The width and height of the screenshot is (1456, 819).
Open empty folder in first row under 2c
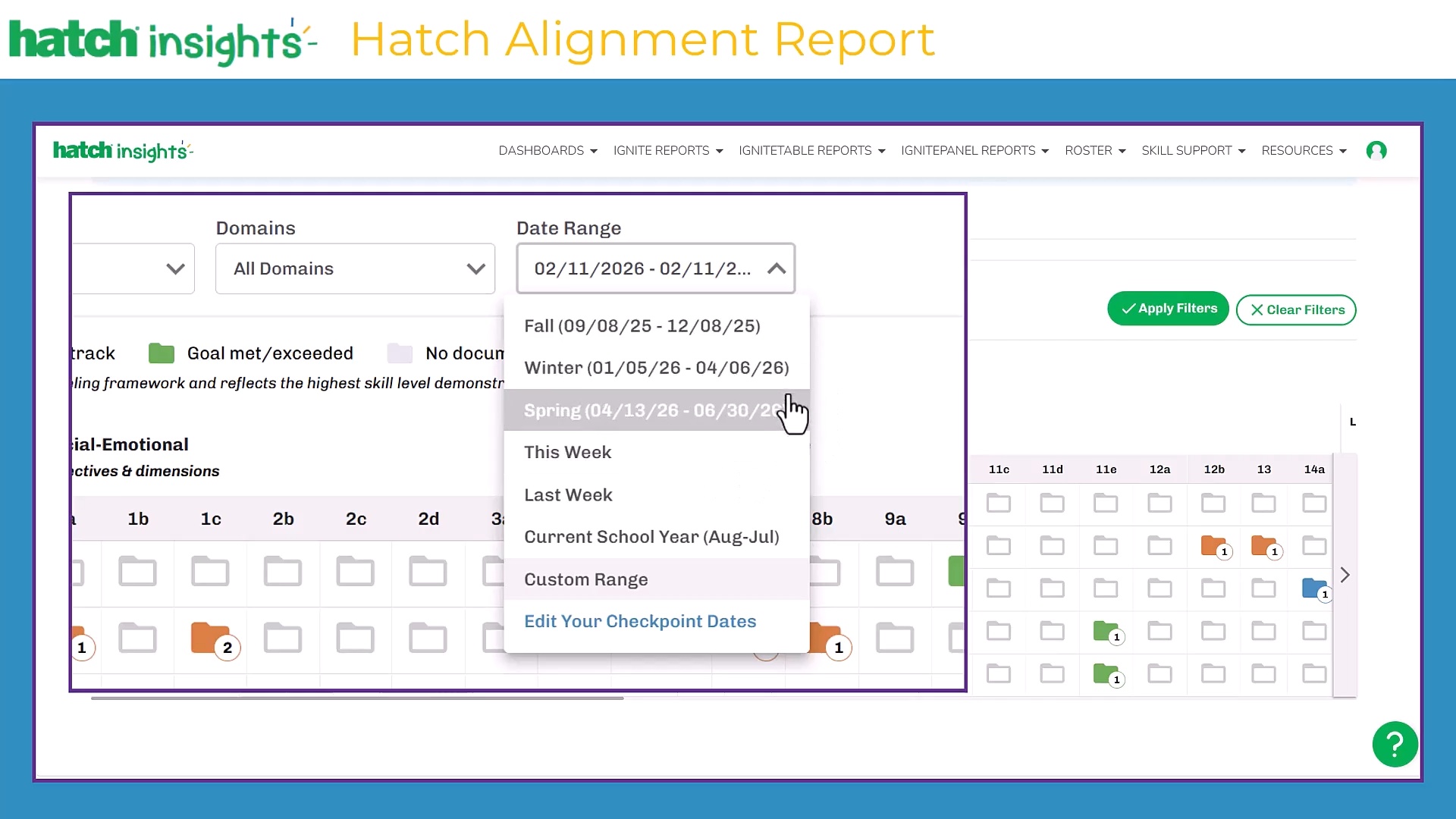356,571
